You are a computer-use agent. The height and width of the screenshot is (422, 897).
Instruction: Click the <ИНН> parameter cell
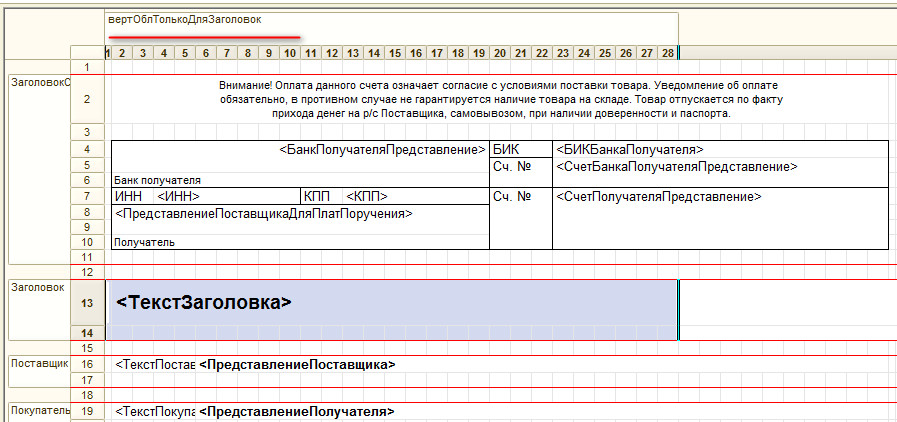(x=179, y=197)
